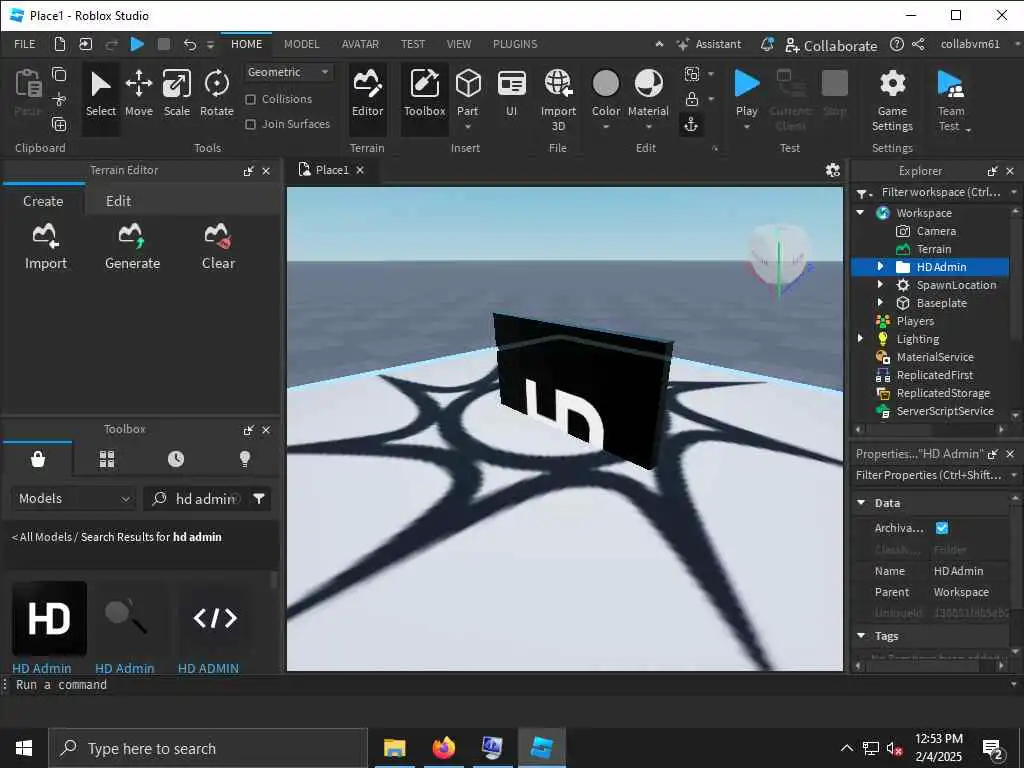
Task: Switch to the TEST ribbon tab
Action: [413, 44]
